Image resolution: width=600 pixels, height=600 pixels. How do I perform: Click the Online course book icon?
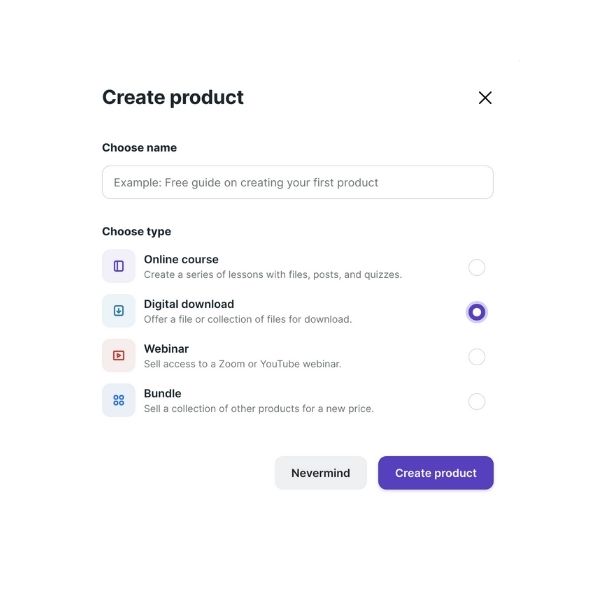tap(119, 266)
